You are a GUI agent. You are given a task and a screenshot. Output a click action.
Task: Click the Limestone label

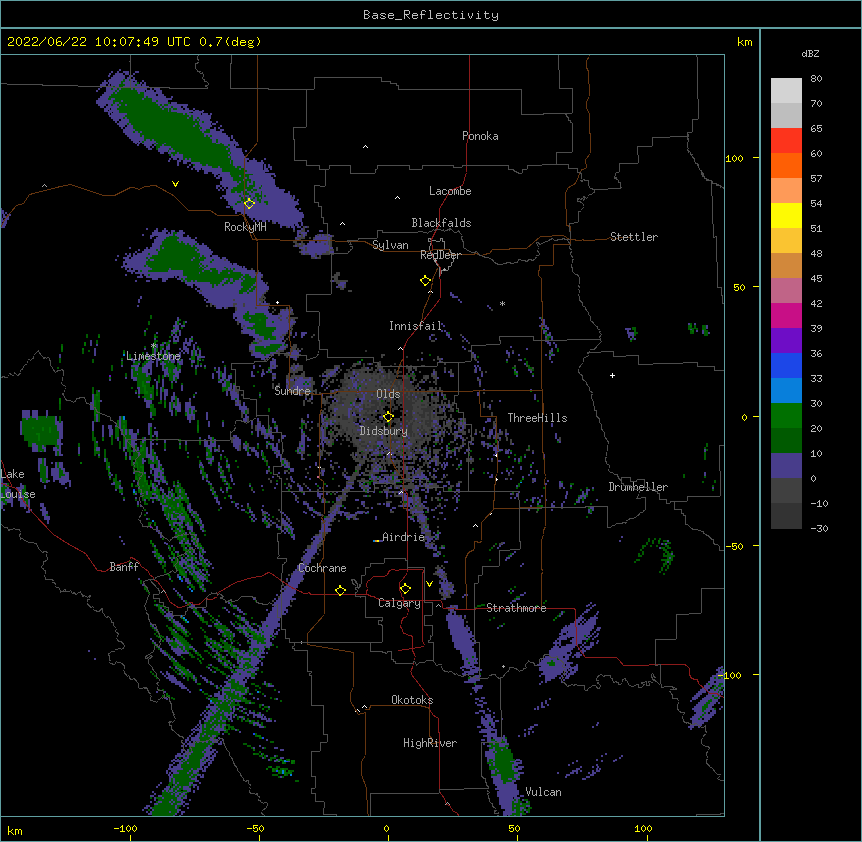[153, 356]
